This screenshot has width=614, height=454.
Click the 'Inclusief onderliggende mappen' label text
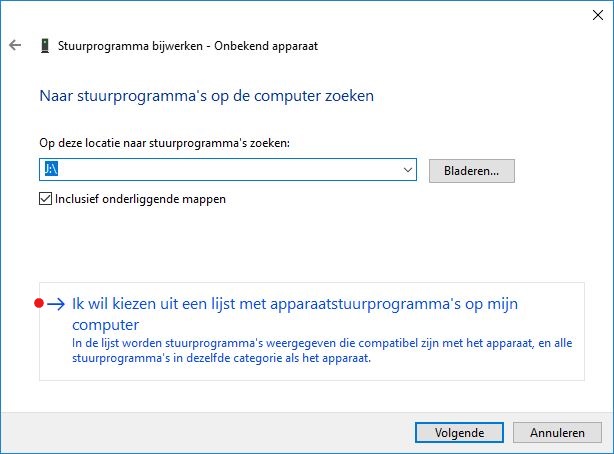(x=140, y=199)
